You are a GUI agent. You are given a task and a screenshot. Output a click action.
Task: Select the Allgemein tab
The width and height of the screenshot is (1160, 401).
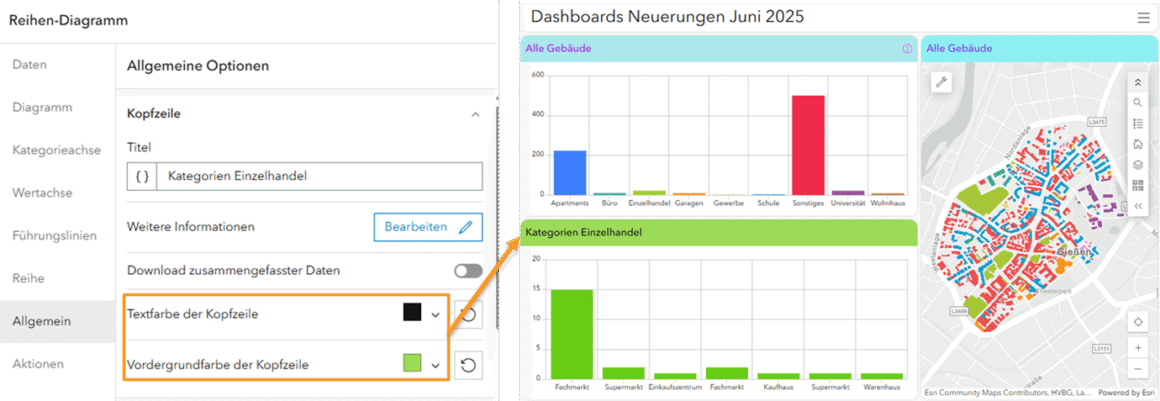tap(58, 321)
